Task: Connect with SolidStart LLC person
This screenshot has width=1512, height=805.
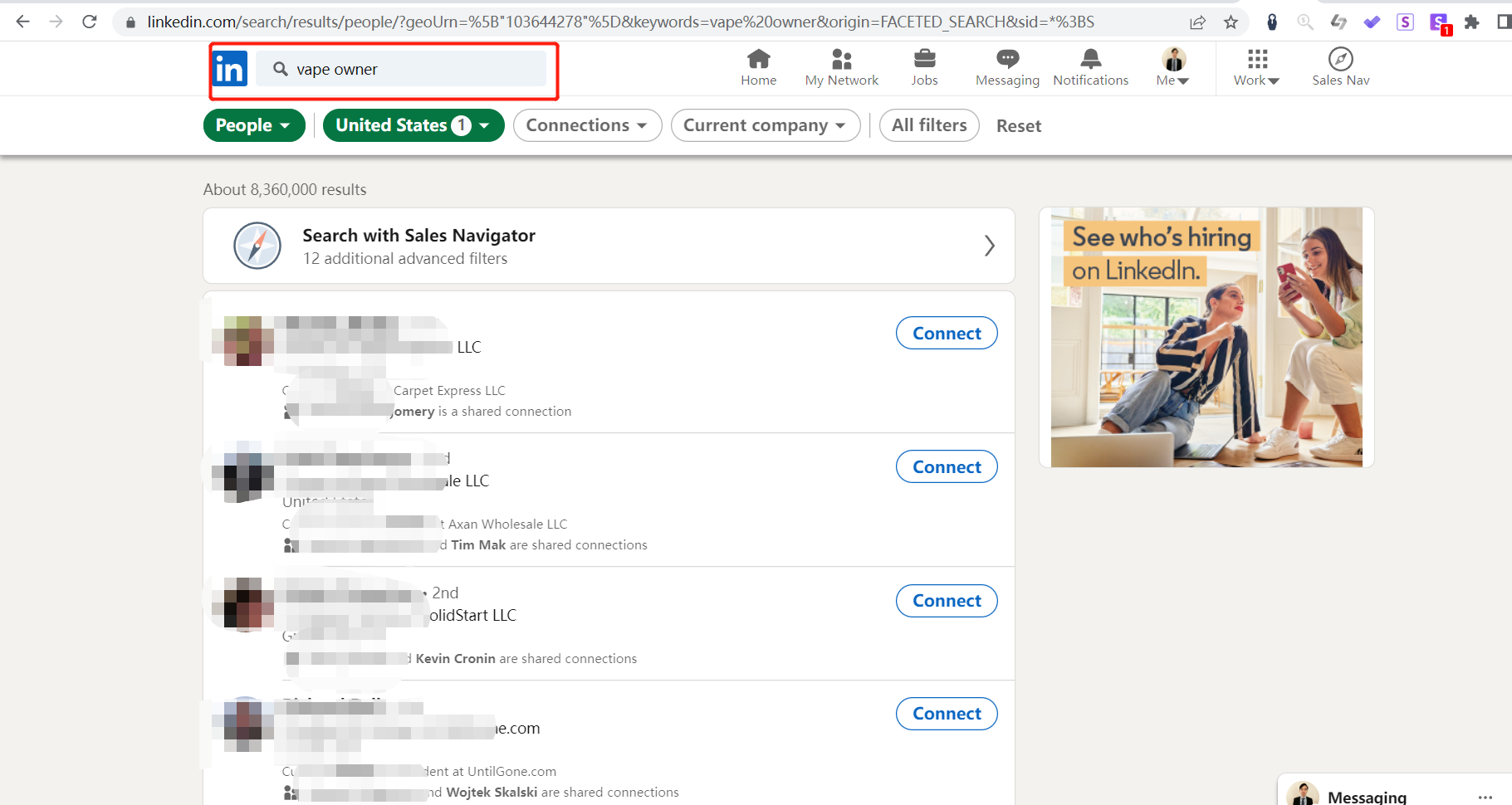Action: click(947, 601)
